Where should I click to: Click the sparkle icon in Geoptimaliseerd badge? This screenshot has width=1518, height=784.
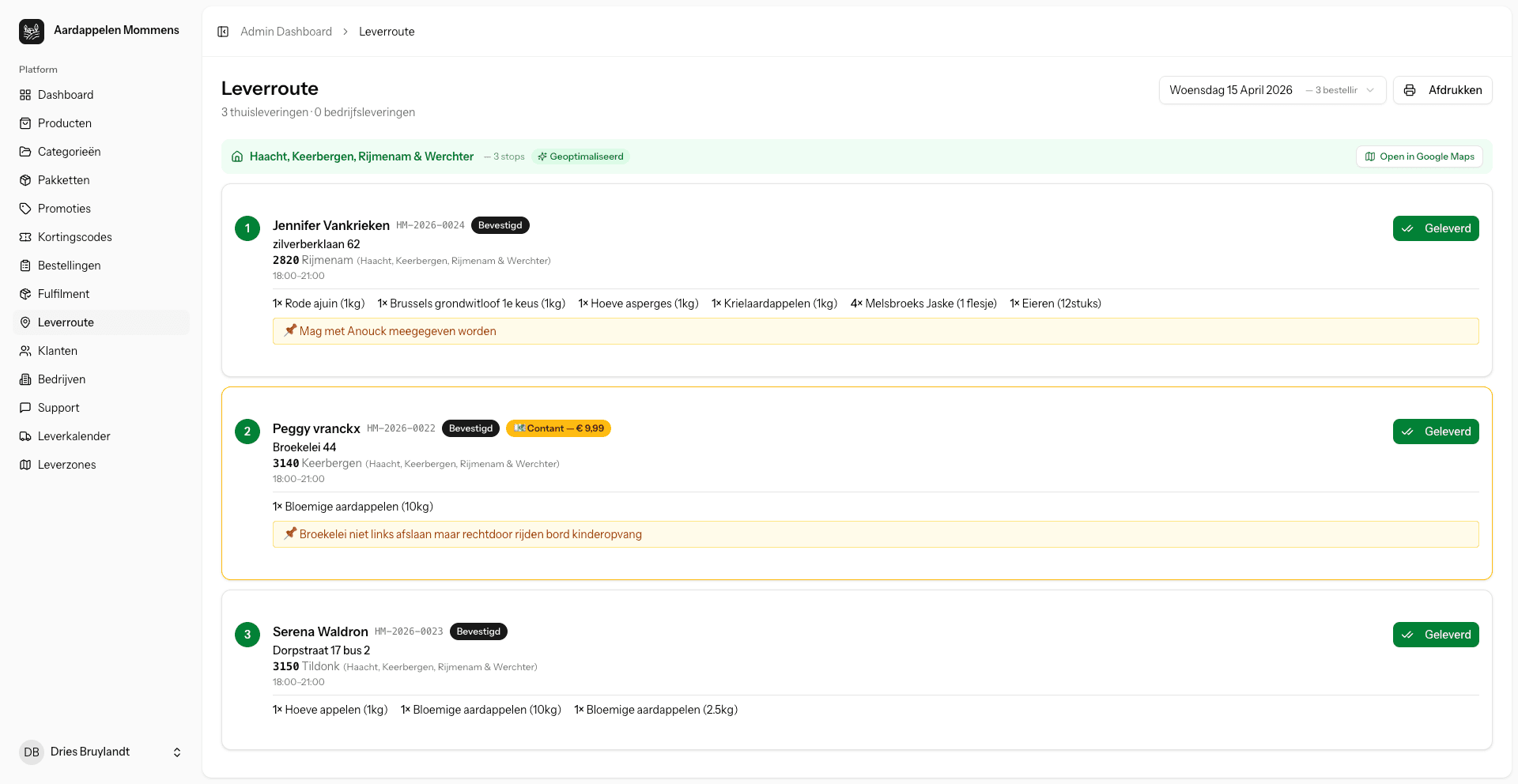(x=542, y=156)
